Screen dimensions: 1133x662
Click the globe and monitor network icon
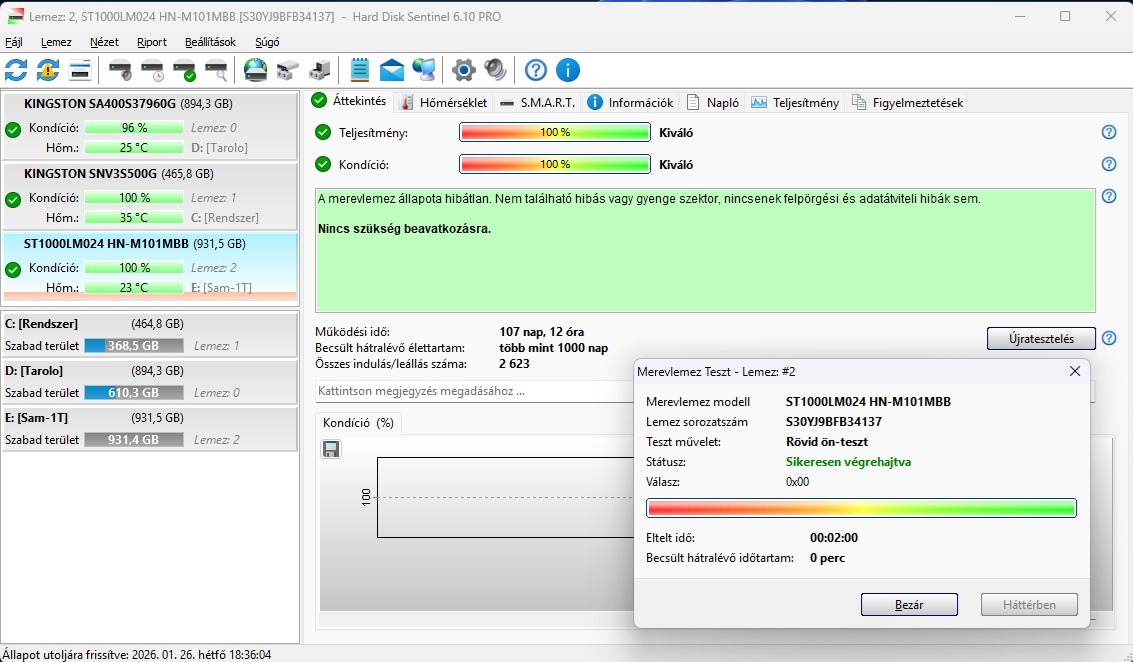423,70
